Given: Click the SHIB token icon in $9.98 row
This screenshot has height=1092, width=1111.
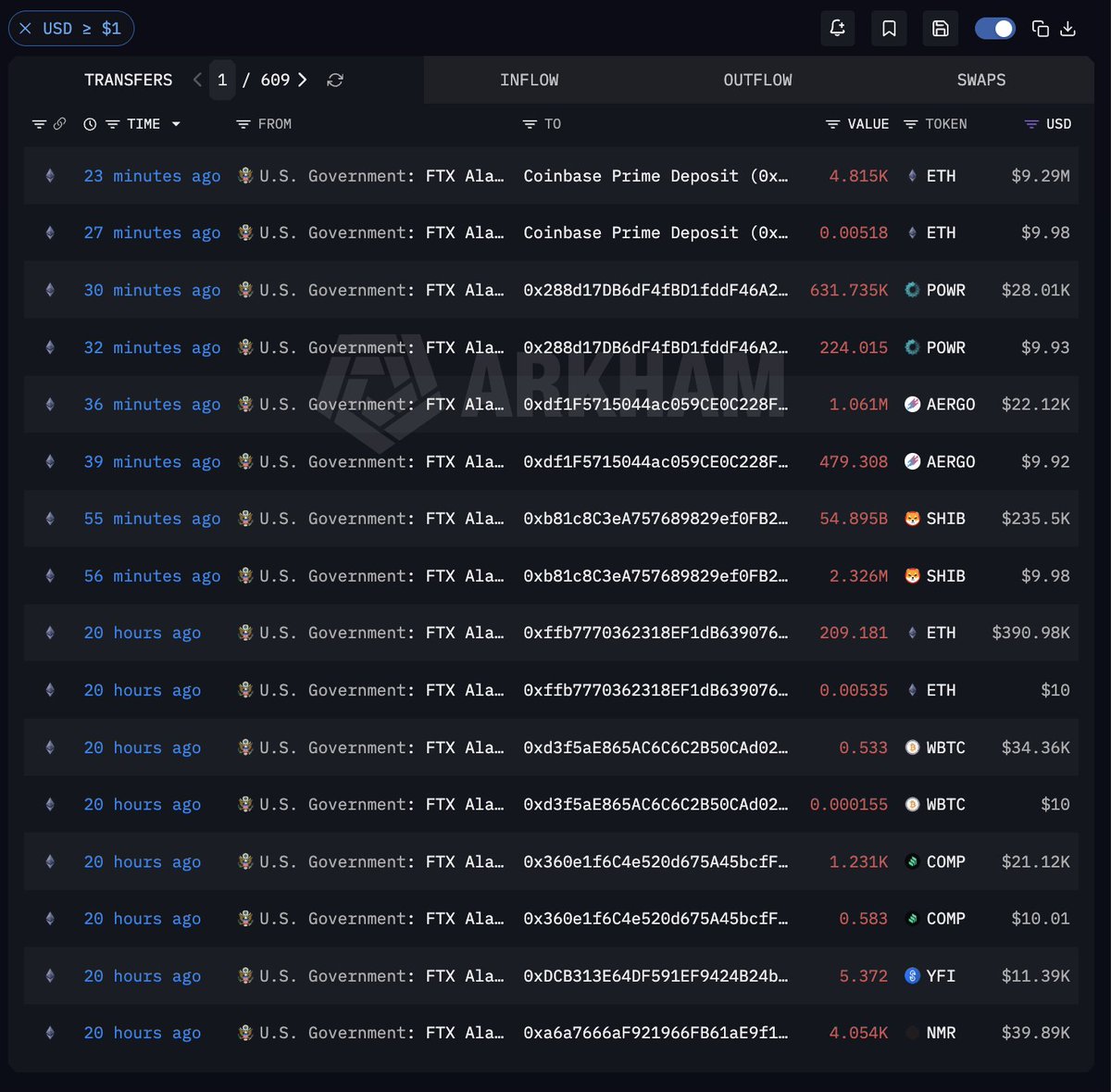Looking at the screenshot, I should [912, 576].
